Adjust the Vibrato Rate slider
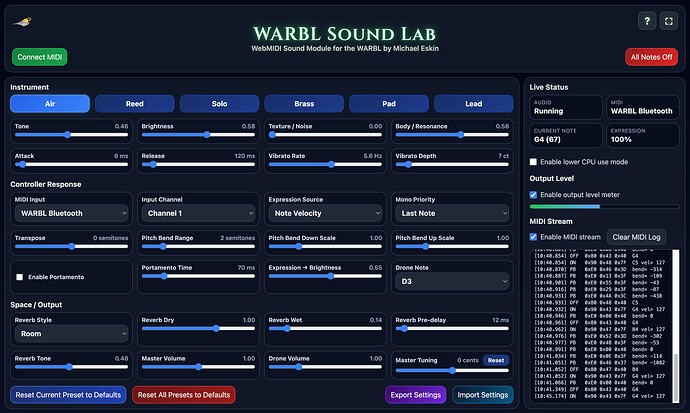This screenshot has height=413, width=690. 325,164
